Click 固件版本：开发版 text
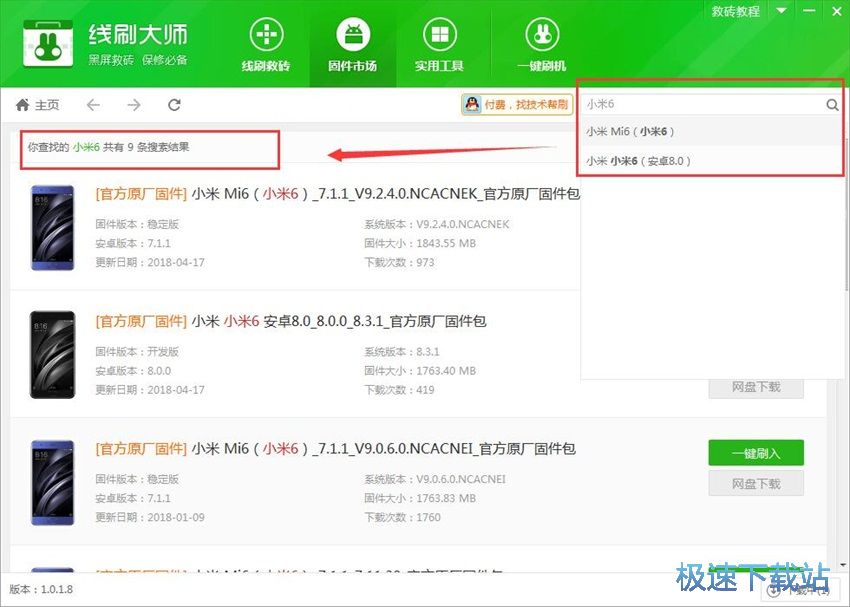This screenshot has height=607, width=850. pos(137,352)
